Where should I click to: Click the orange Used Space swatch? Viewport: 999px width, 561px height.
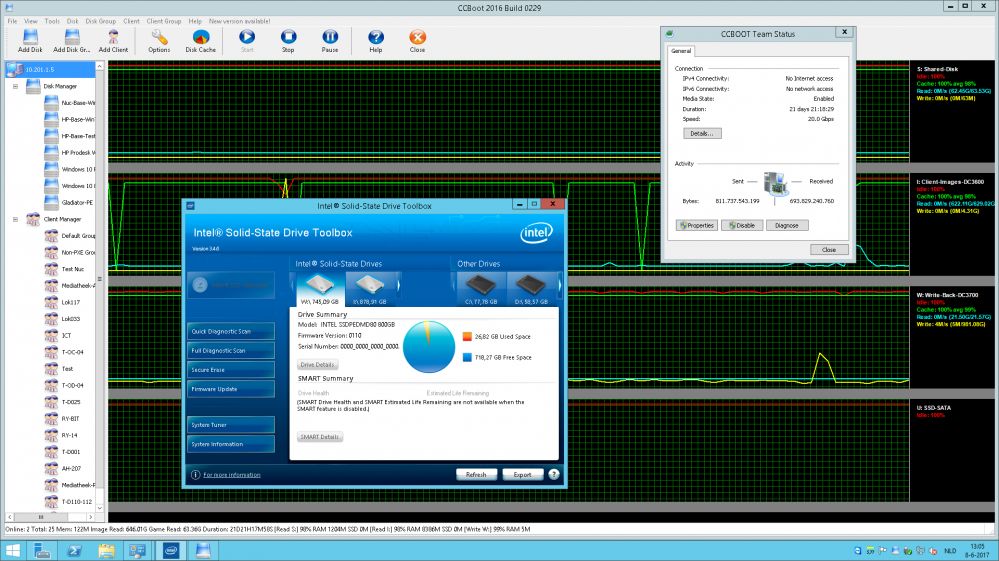pos(467,336)
